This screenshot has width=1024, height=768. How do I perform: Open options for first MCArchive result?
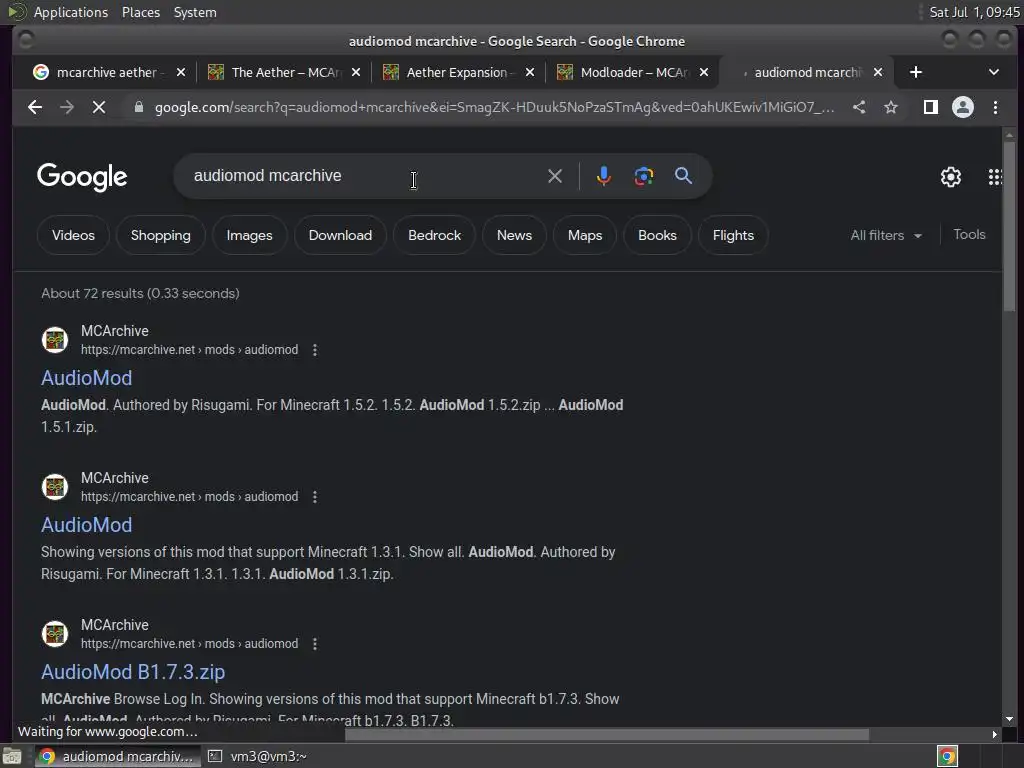point(315,350)
